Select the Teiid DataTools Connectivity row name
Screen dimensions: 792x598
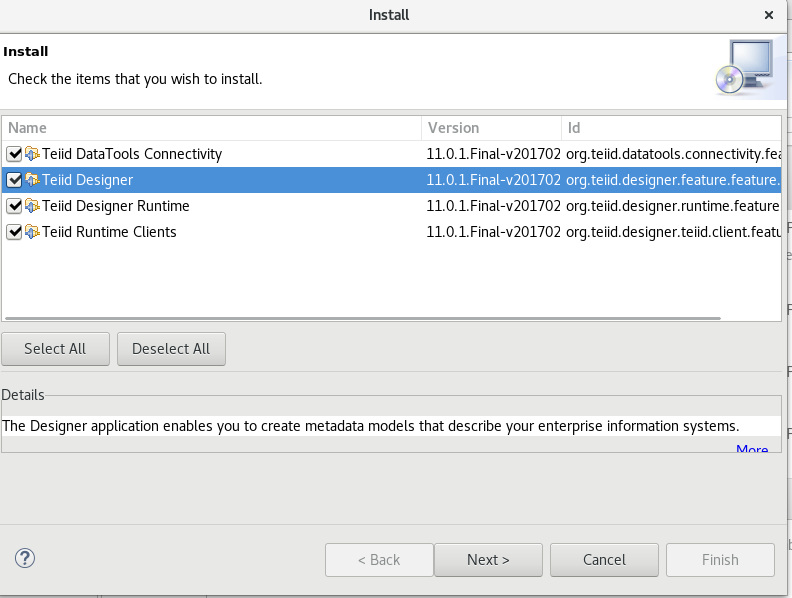click(x=132, y=154)
